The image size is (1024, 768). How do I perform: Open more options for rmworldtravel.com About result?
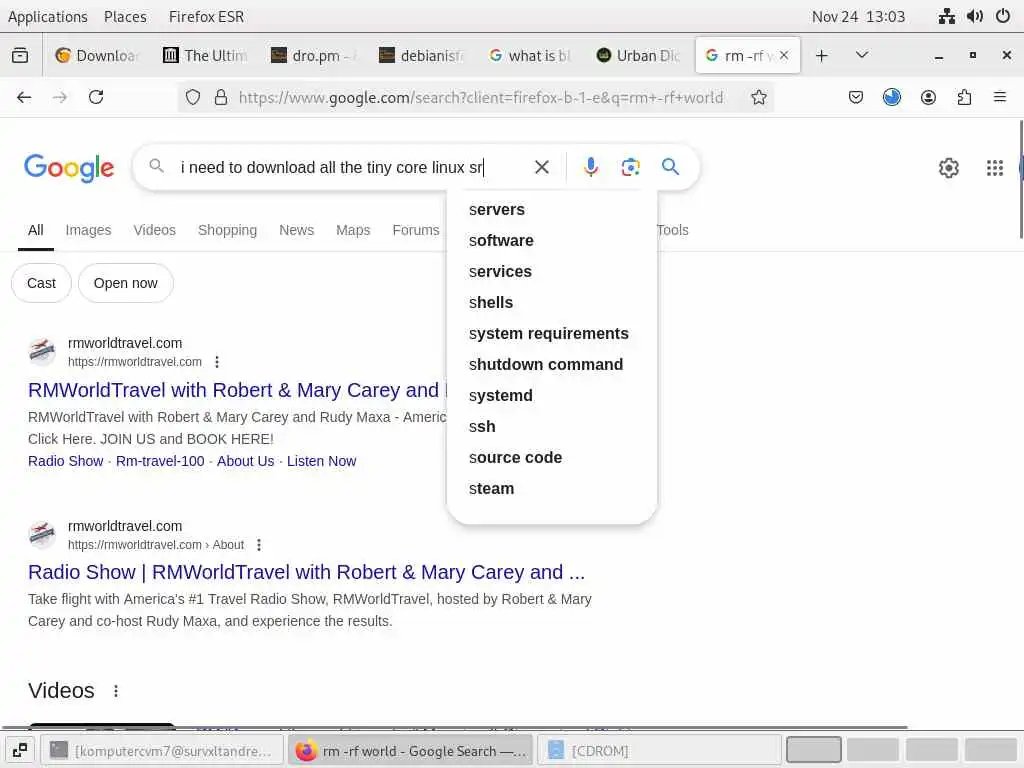(259, 545)
